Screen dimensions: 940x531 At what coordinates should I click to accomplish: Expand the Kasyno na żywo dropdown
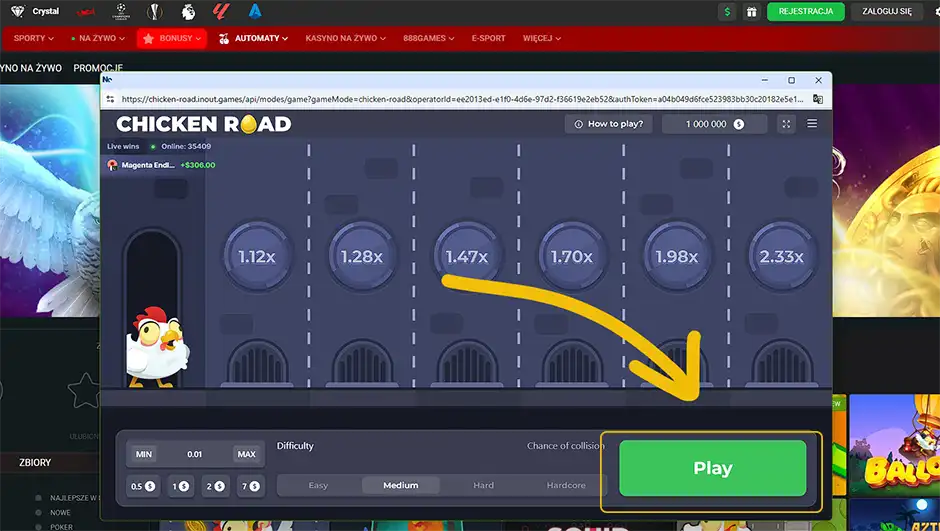(345, 38)
